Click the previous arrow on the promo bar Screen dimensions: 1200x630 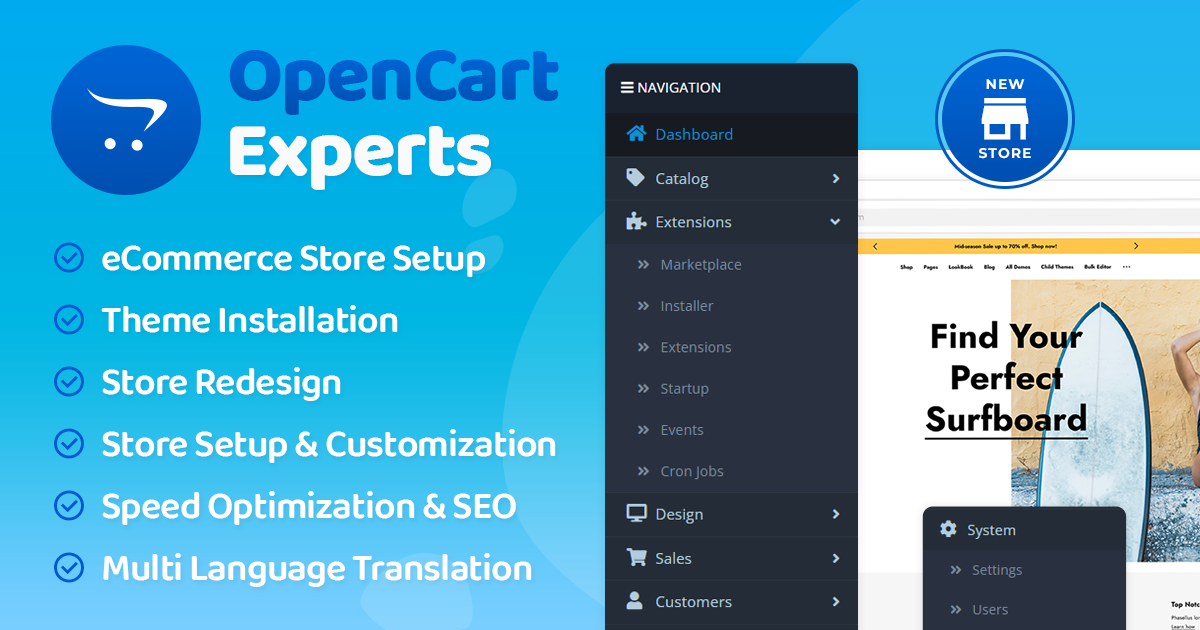tap(875, 245)
